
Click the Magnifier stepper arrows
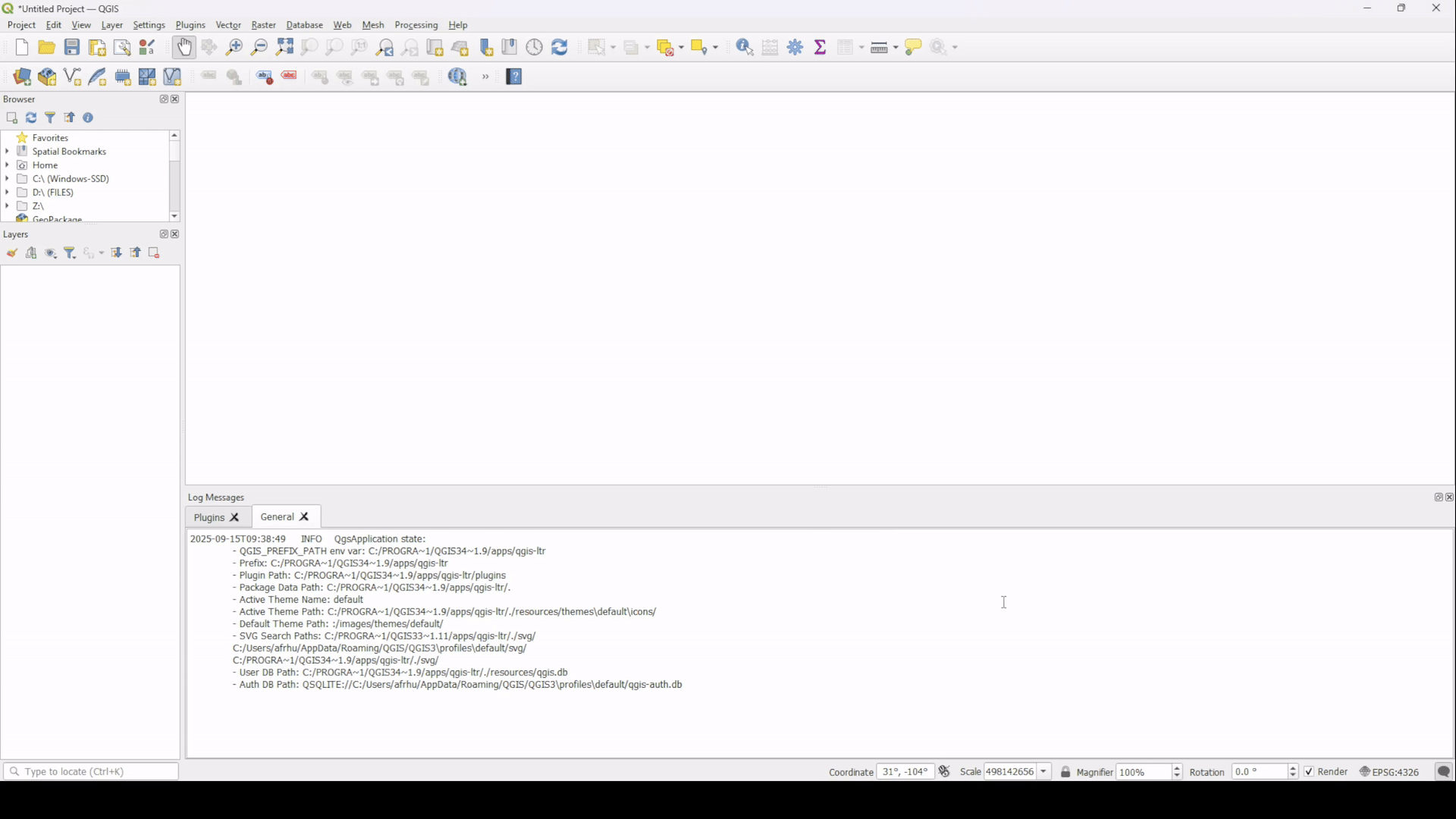[1178, 772]
